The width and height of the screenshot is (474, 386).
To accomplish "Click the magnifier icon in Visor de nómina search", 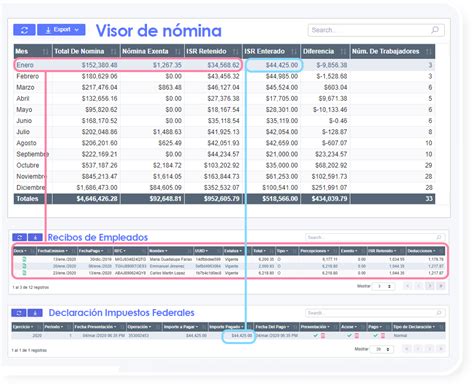I will click(435, 30).
